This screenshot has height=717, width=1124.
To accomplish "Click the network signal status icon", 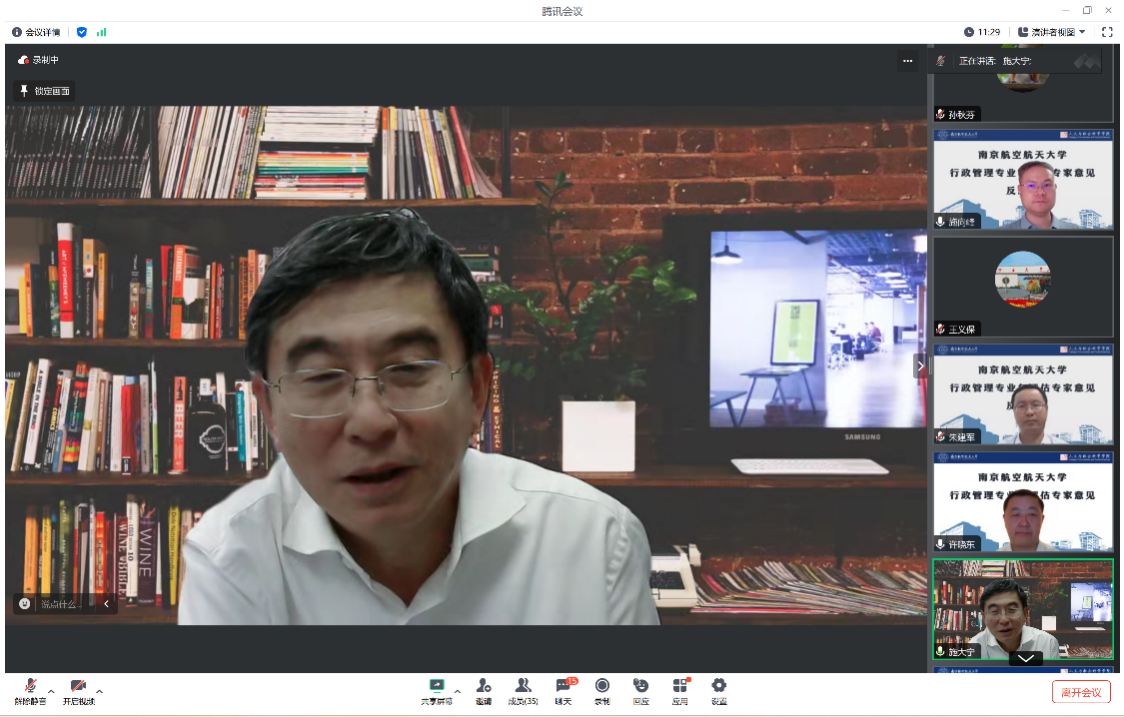I will (101, 32).
